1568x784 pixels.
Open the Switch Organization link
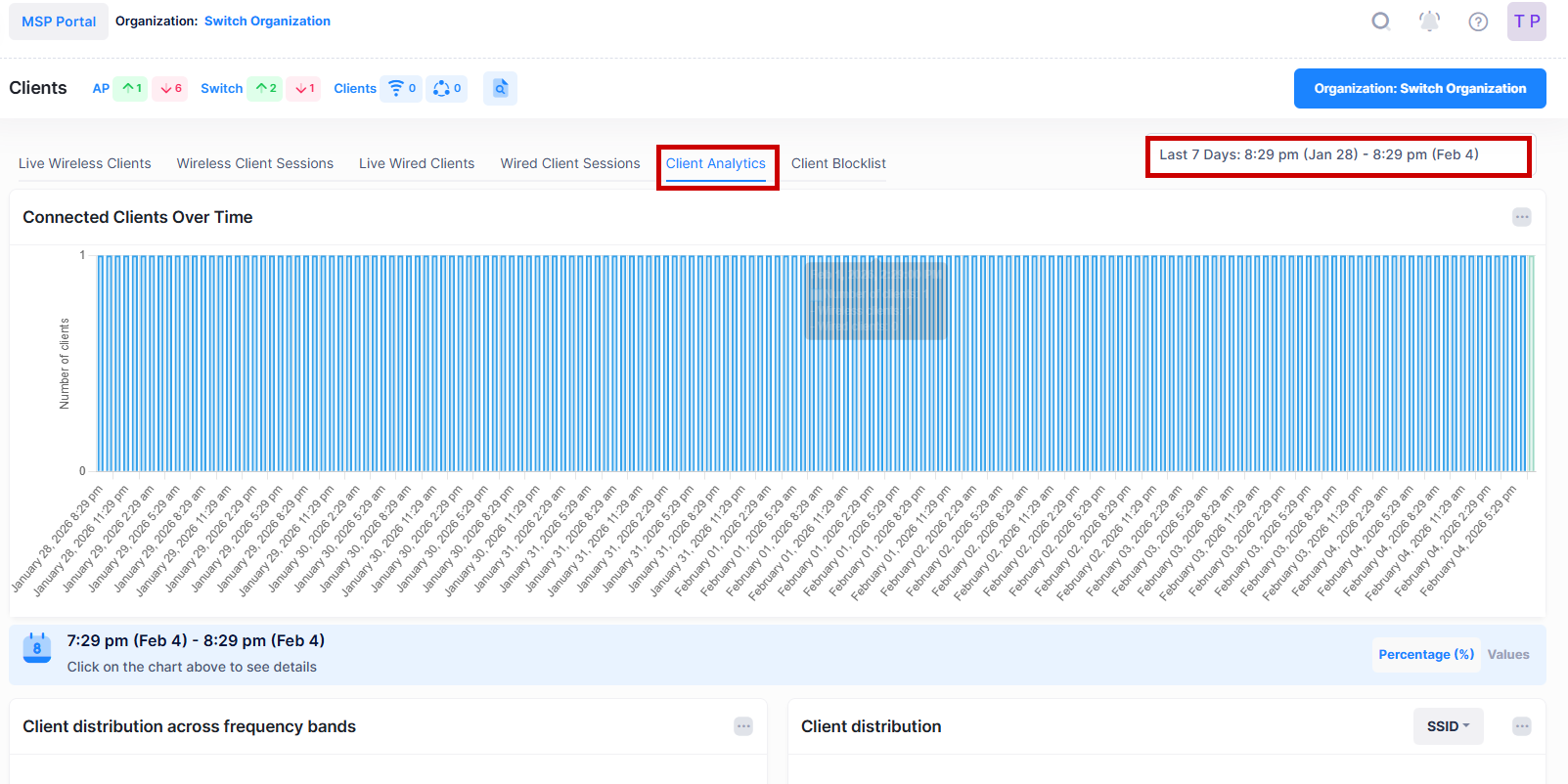pos(267,22)
